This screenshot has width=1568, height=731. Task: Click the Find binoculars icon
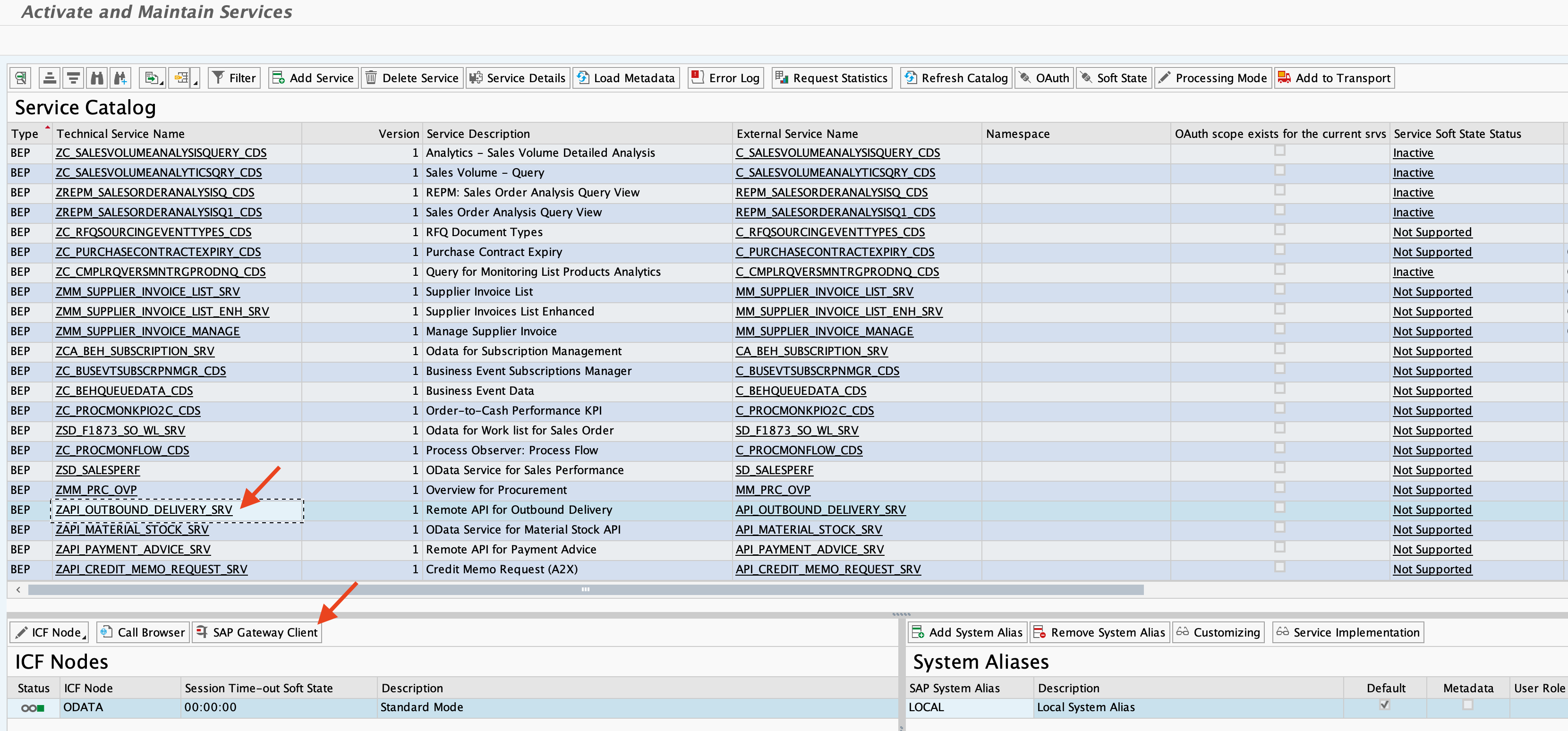coord(97,78)
